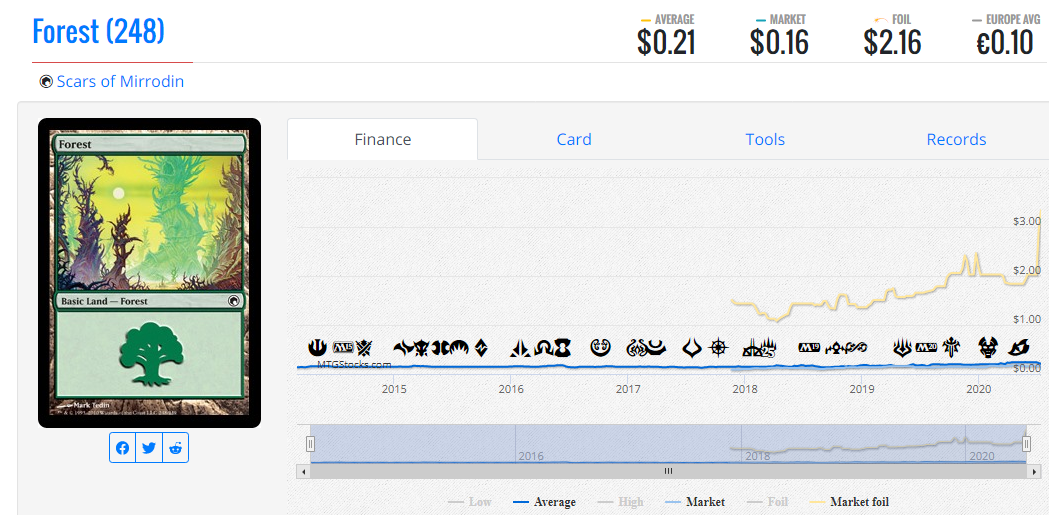The height and width of the screenshot is (515, 1049).
Task: Click the first set marker left of M15
Action: pyautogui.click(x=317, y=347)
